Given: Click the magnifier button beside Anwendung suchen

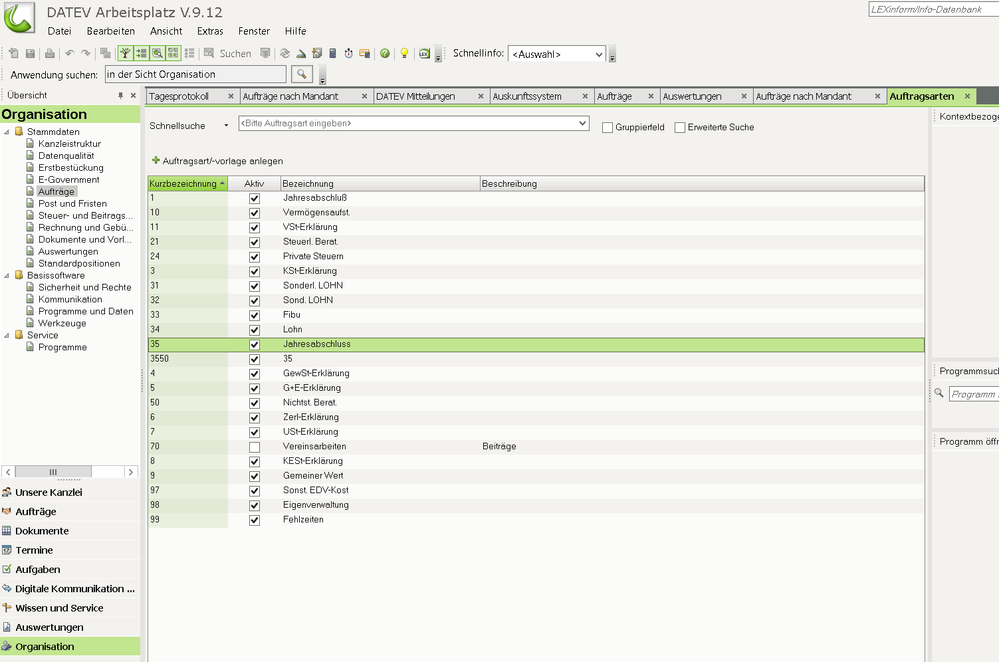Looking at the screenshot, I should click(x=302, y=74).
